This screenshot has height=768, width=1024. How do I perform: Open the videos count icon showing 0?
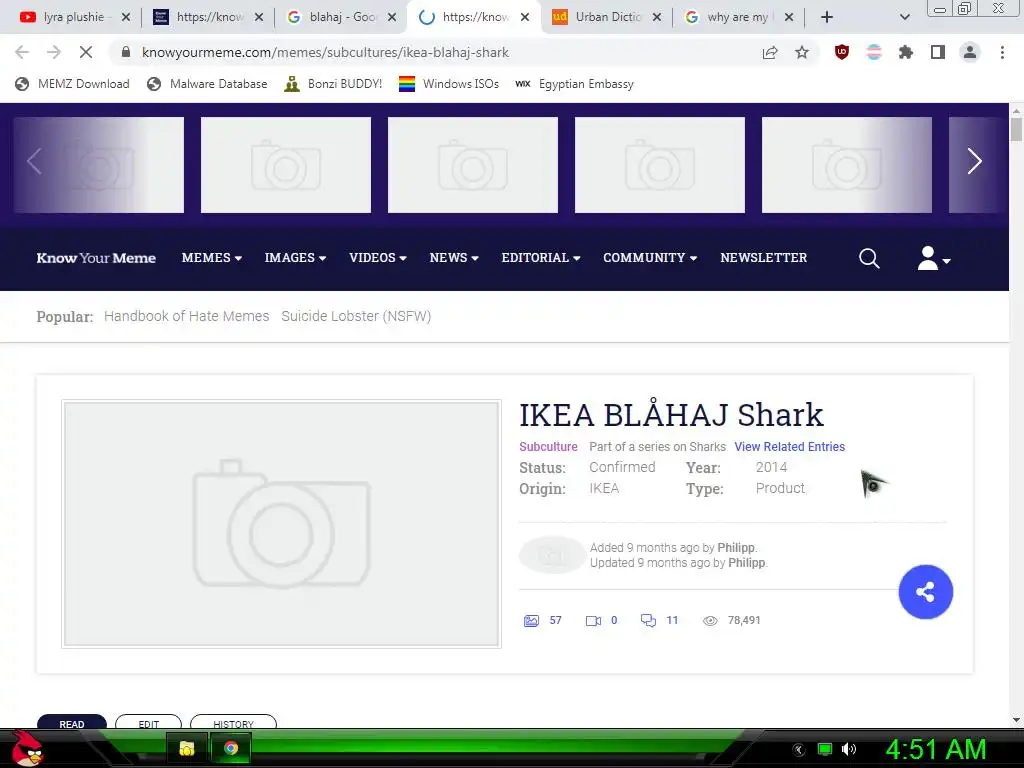[x=593, y=620]
